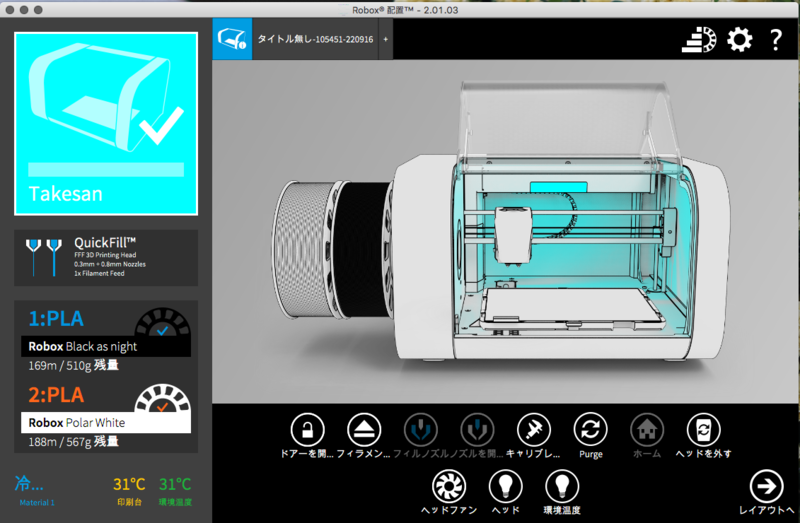Image resolution: width=800 pixels, height=523 pixels.
Task: Click the reel 1 spool icon
Action: (x=162, y=322)
